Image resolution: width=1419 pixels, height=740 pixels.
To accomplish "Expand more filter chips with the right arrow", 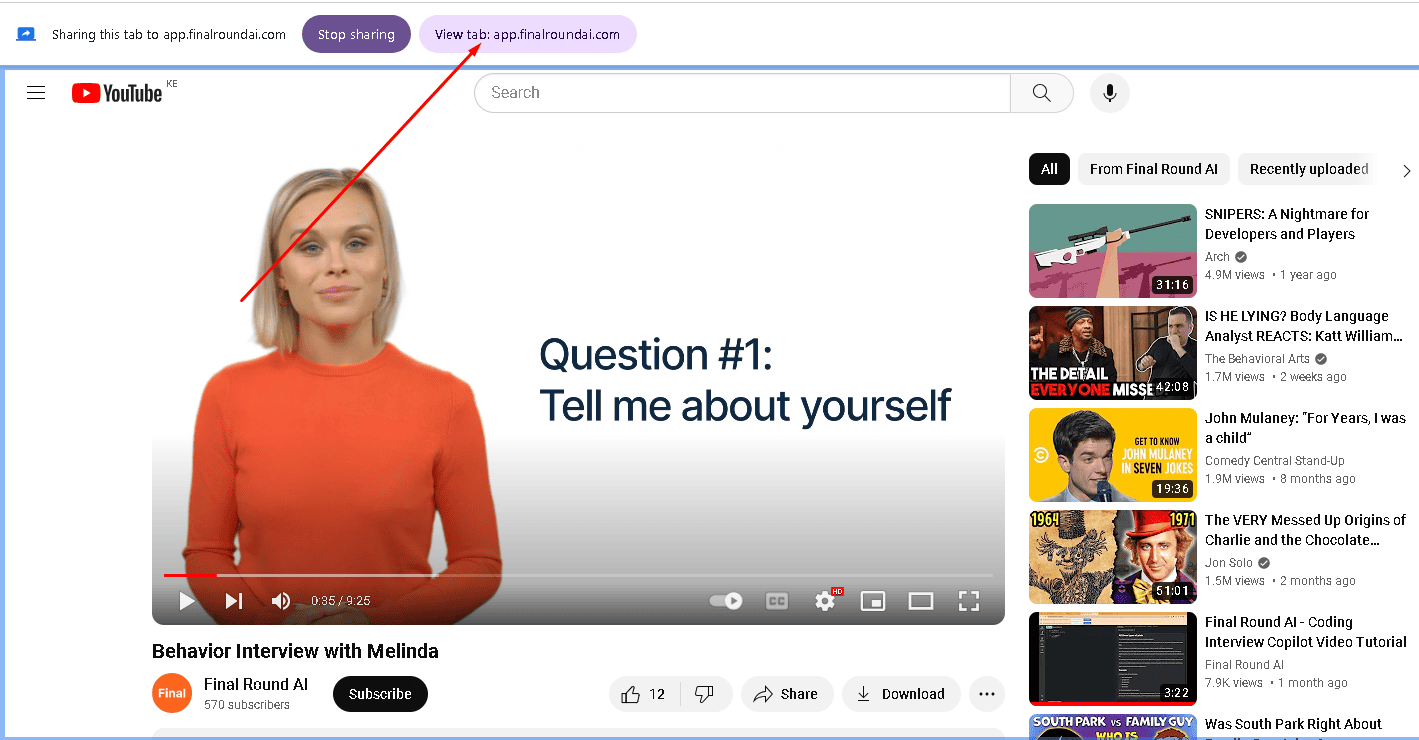I will [x=1406, y=170].
